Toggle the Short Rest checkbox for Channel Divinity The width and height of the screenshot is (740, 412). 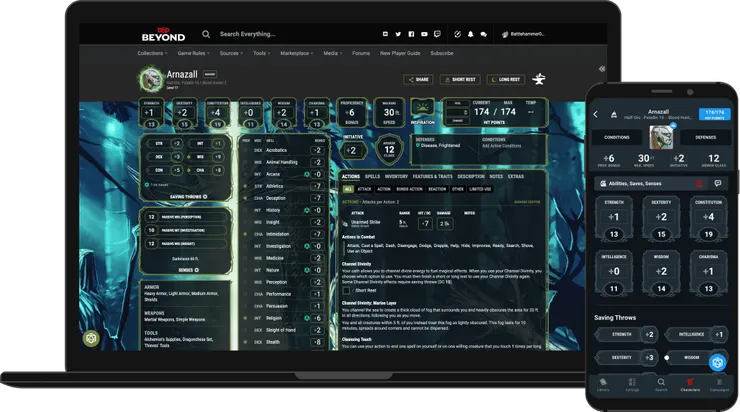[x=346, y=290]
